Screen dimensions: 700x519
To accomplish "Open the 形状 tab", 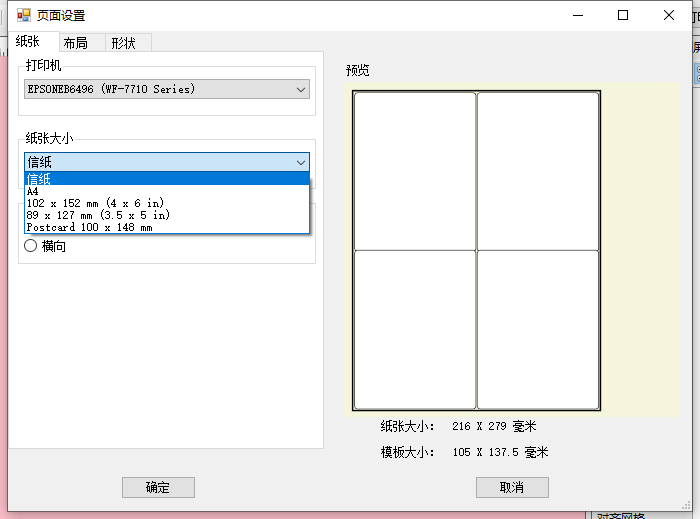I will [124, 42].
